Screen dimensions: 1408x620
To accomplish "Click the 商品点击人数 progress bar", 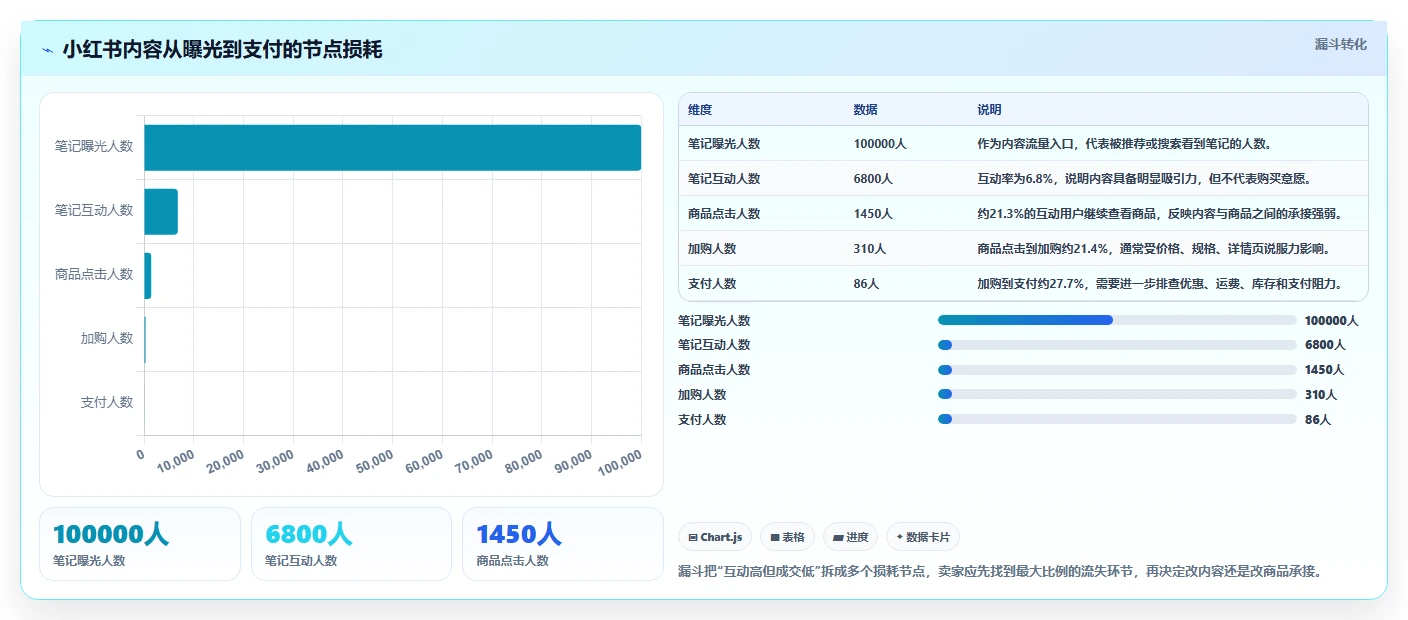I will (x=1117, y=370).
